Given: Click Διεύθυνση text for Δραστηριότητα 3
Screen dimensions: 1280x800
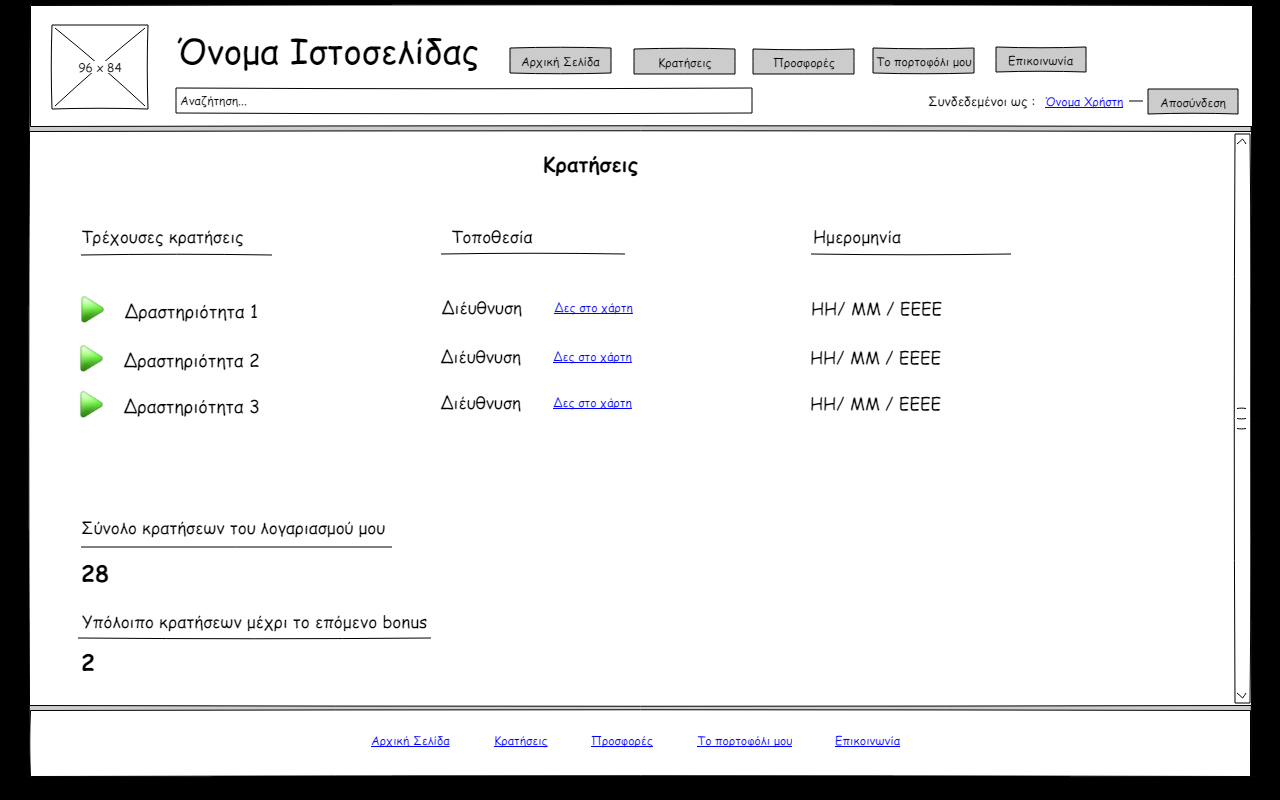Looking at the screenshot, I should pos(481,403).
